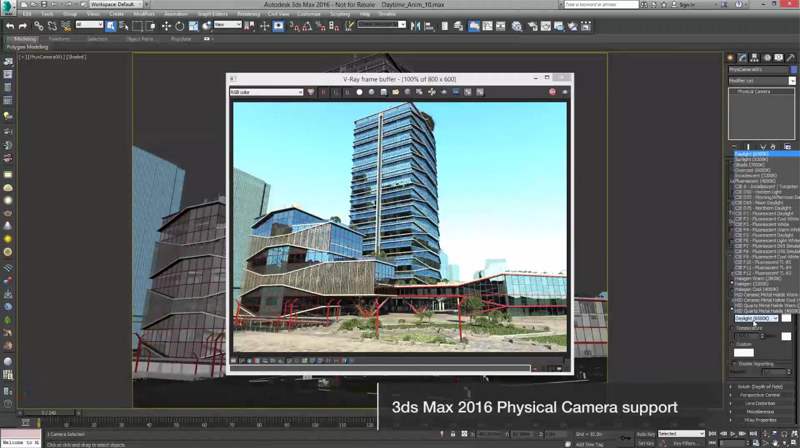
Task: Switch to mono white circle display
Action: (359, 92)
